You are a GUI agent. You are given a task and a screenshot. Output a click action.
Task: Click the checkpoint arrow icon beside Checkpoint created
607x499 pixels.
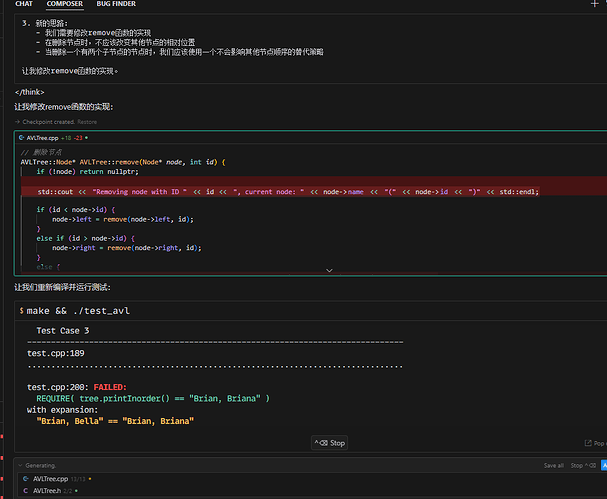point(18,122)
